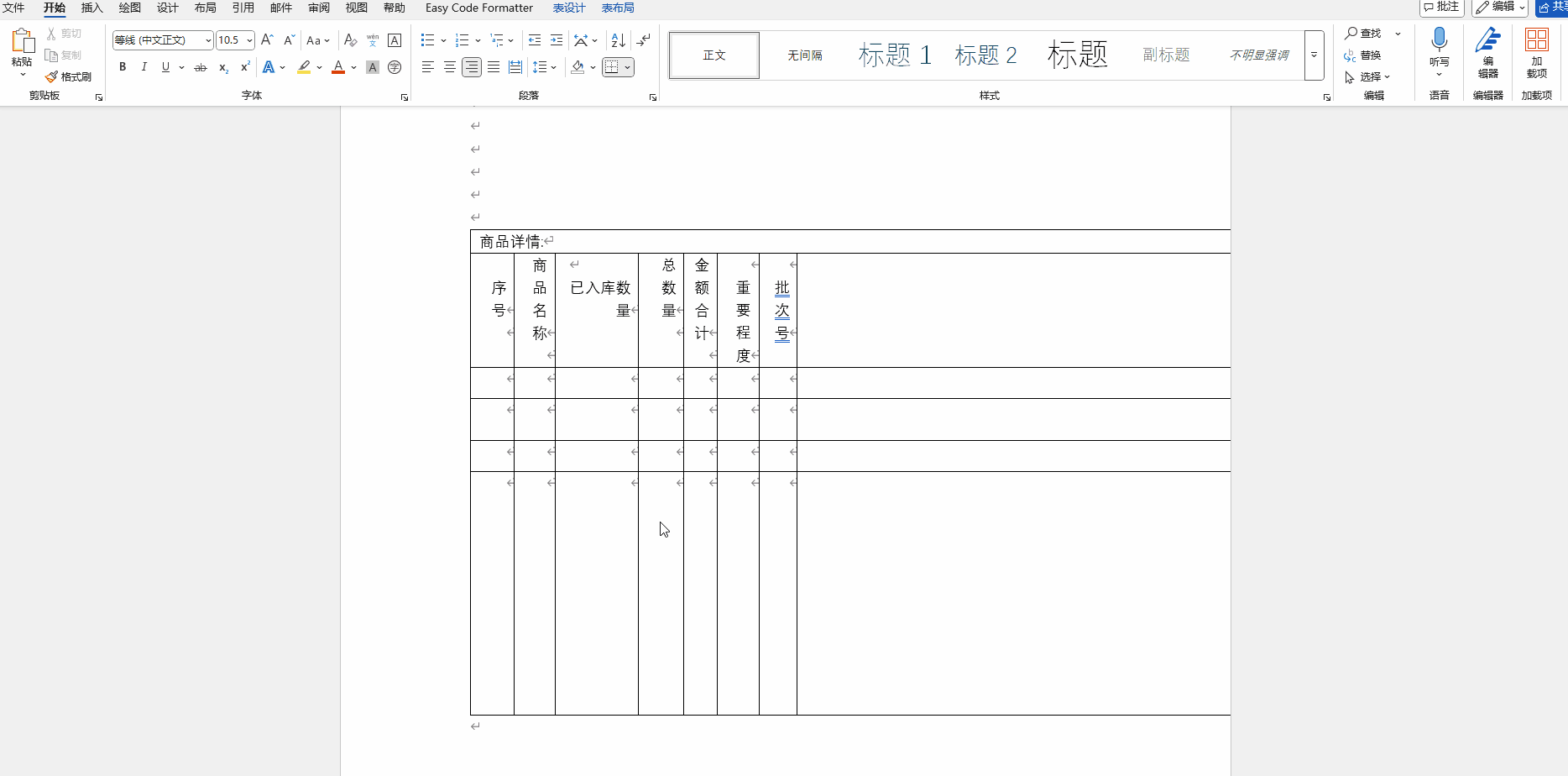
Task: Click the Format Painter (格式刷) tool
Action: pos(69,76)
